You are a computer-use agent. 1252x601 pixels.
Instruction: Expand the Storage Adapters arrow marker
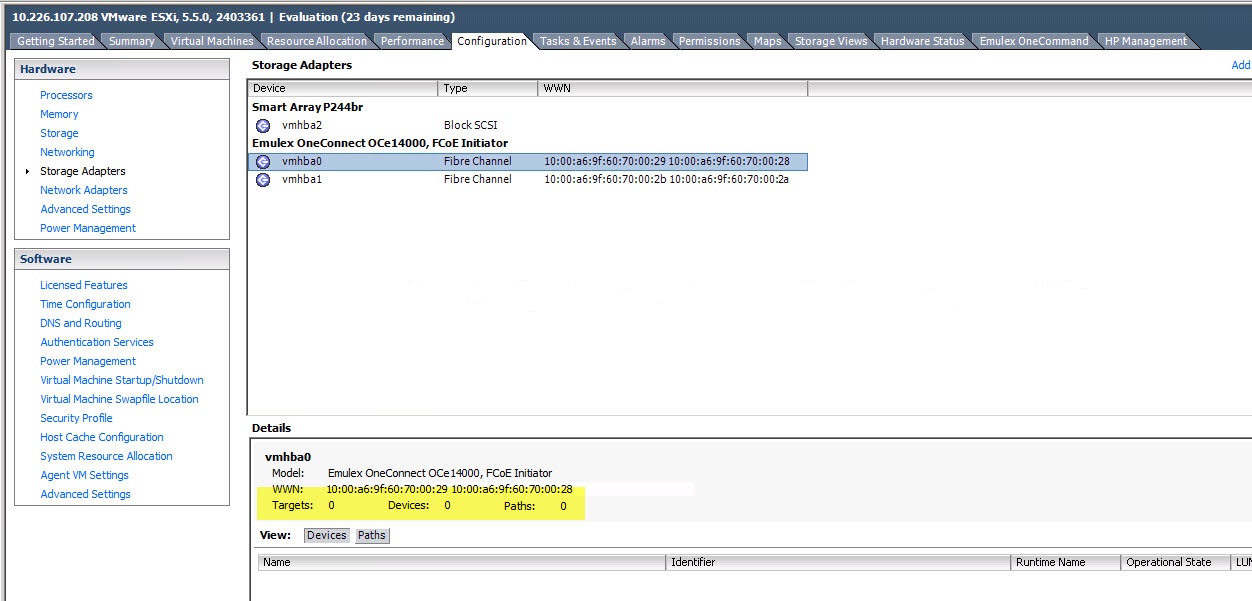[x=27, y=172]
